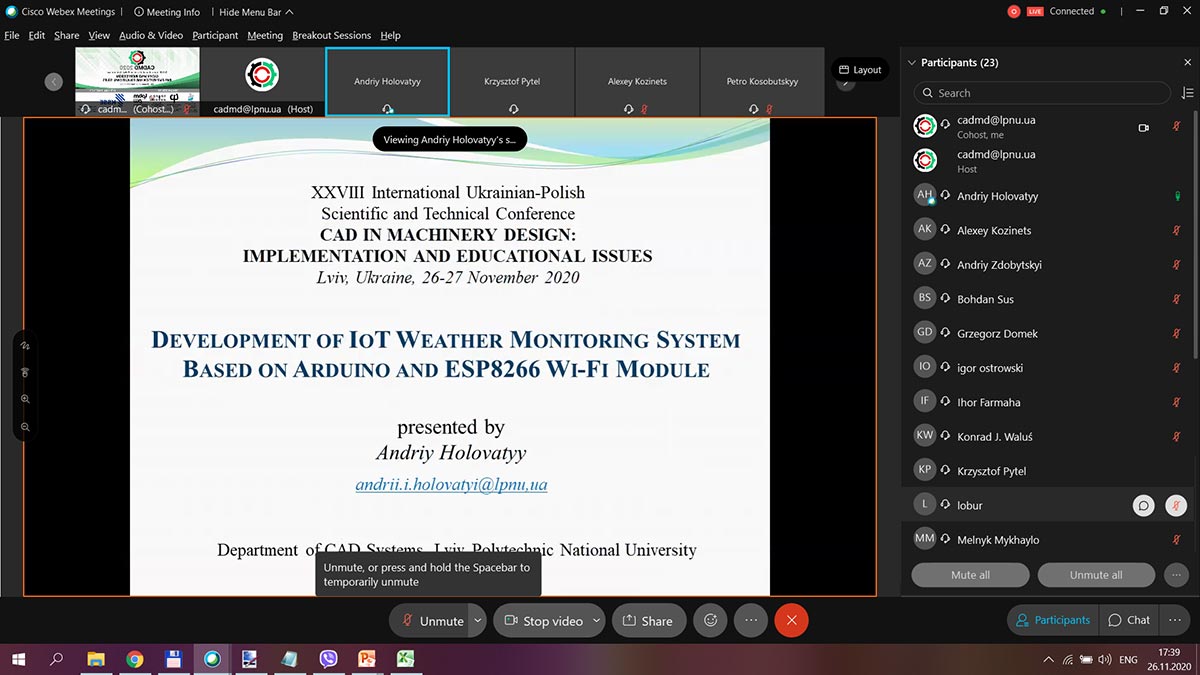Open the audio options arrow beside Unmute
1200x675 pixels.
(478, 621)
